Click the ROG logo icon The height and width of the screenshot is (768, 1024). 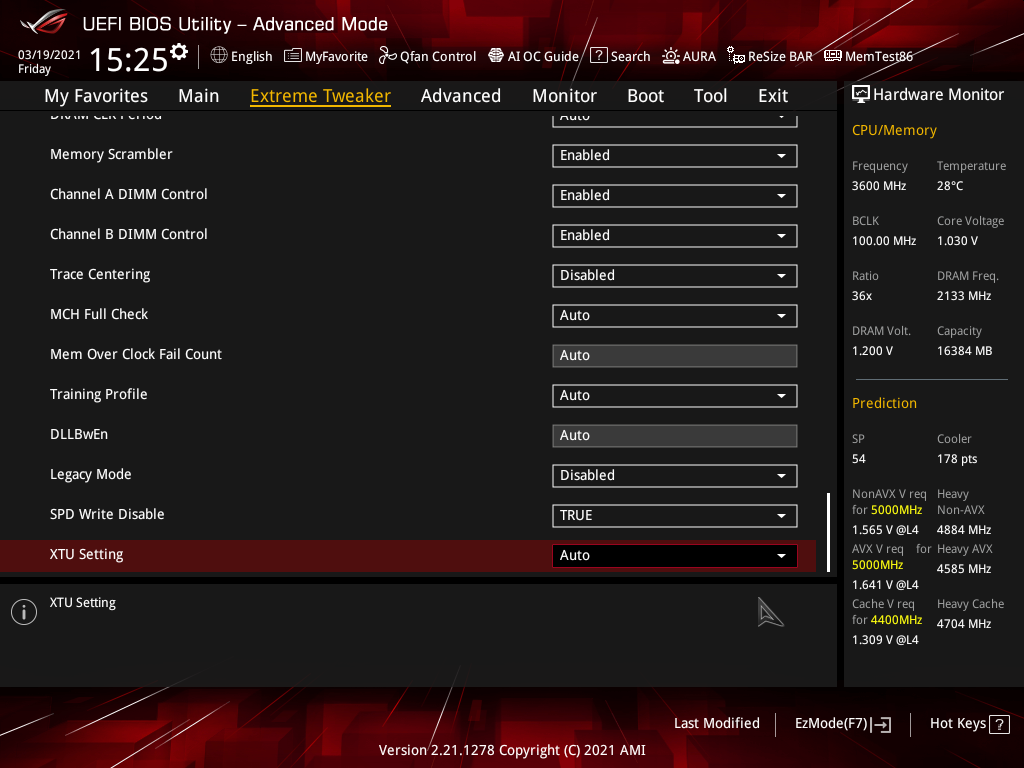(x=44, y=22)
